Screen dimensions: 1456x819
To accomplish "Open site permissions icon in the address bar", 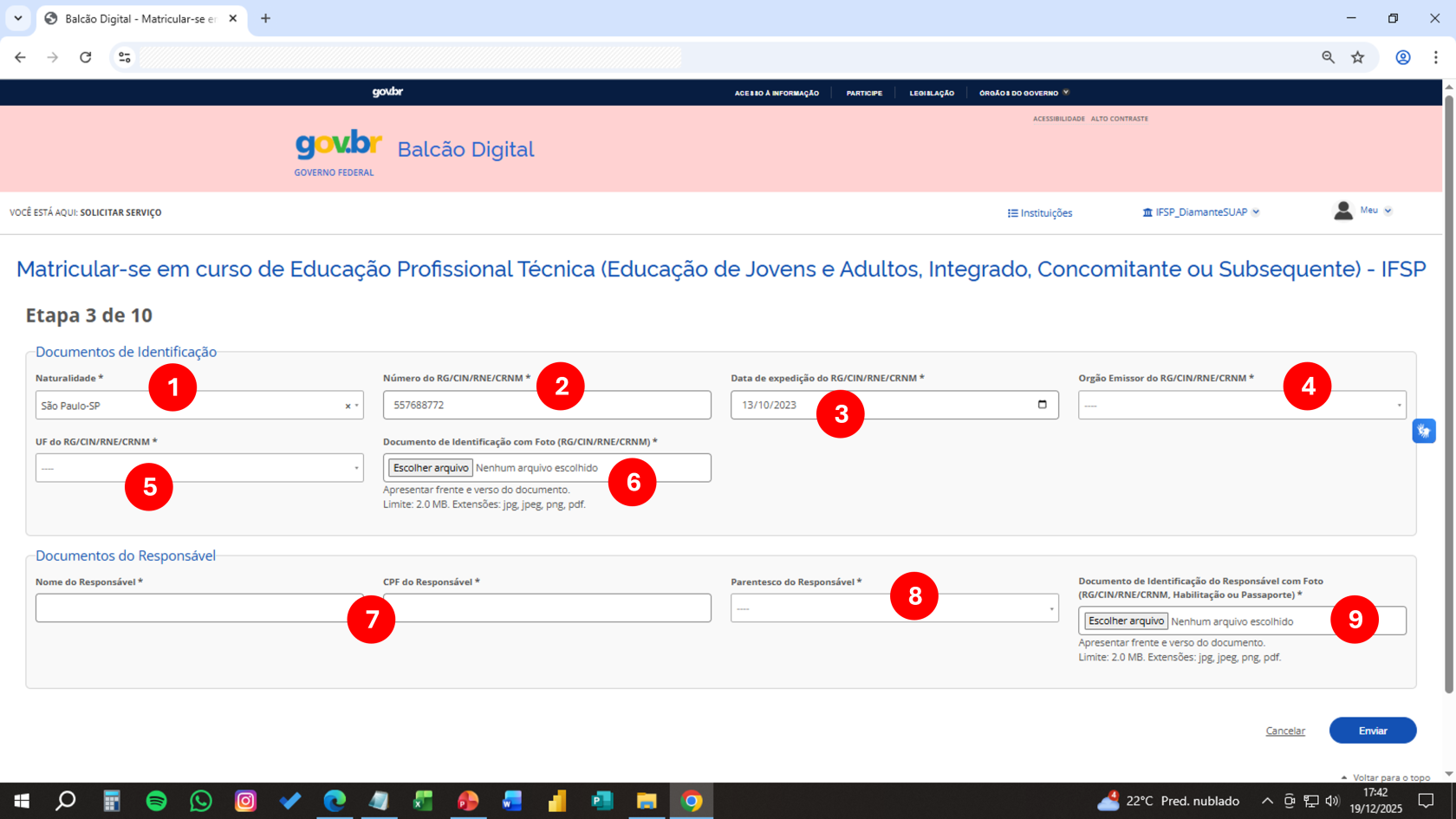I will click(x=124, y=57).
